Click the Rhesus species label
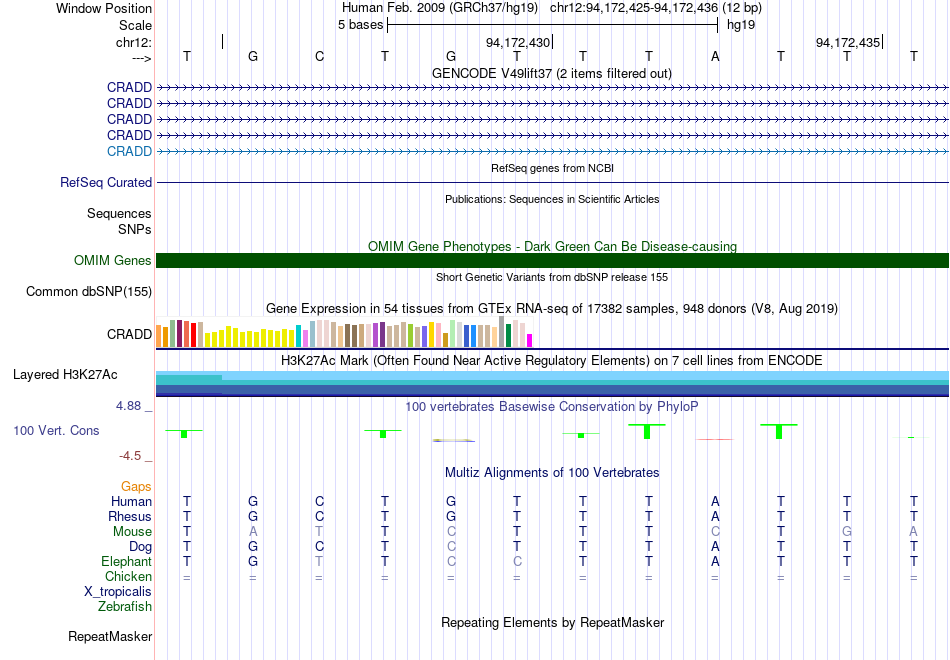This screenshot has width=950, height=660. click(x=130, y=516)
